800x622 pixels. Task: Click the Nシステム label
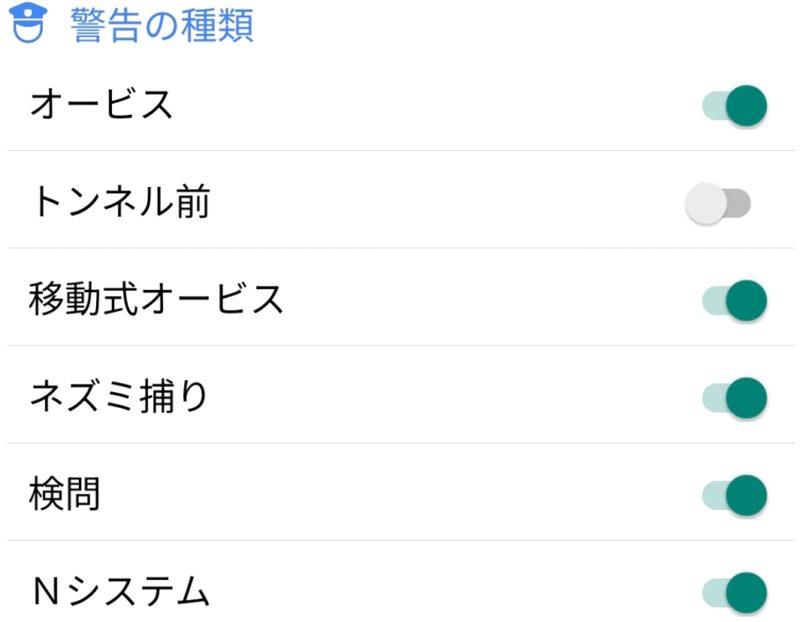pos(120,592)
